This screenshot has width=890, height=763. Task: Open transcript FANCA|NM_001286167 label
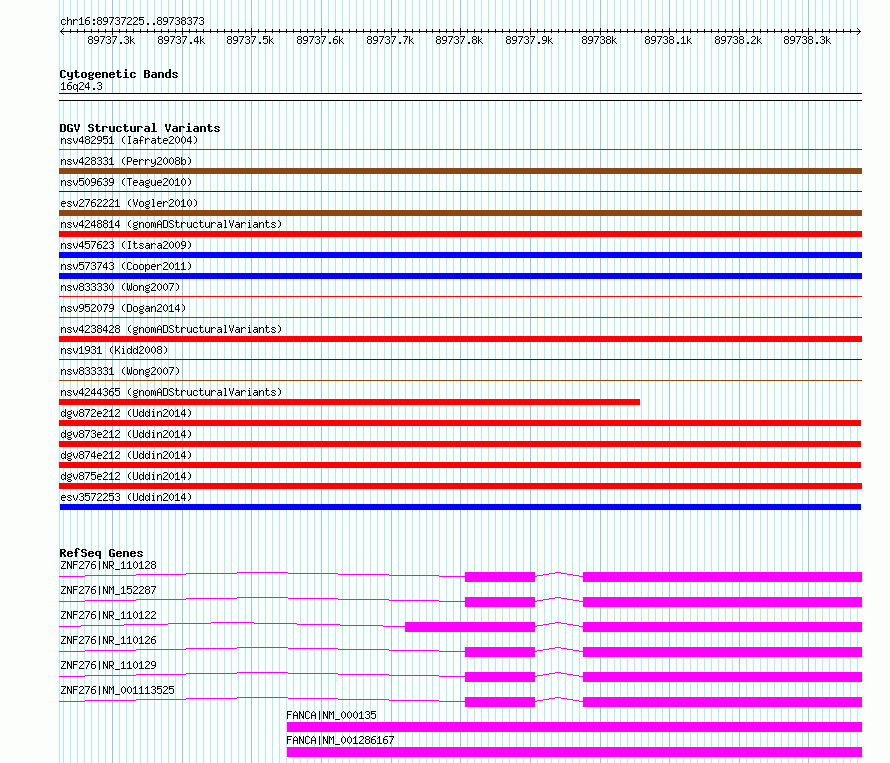click(341, 740)
